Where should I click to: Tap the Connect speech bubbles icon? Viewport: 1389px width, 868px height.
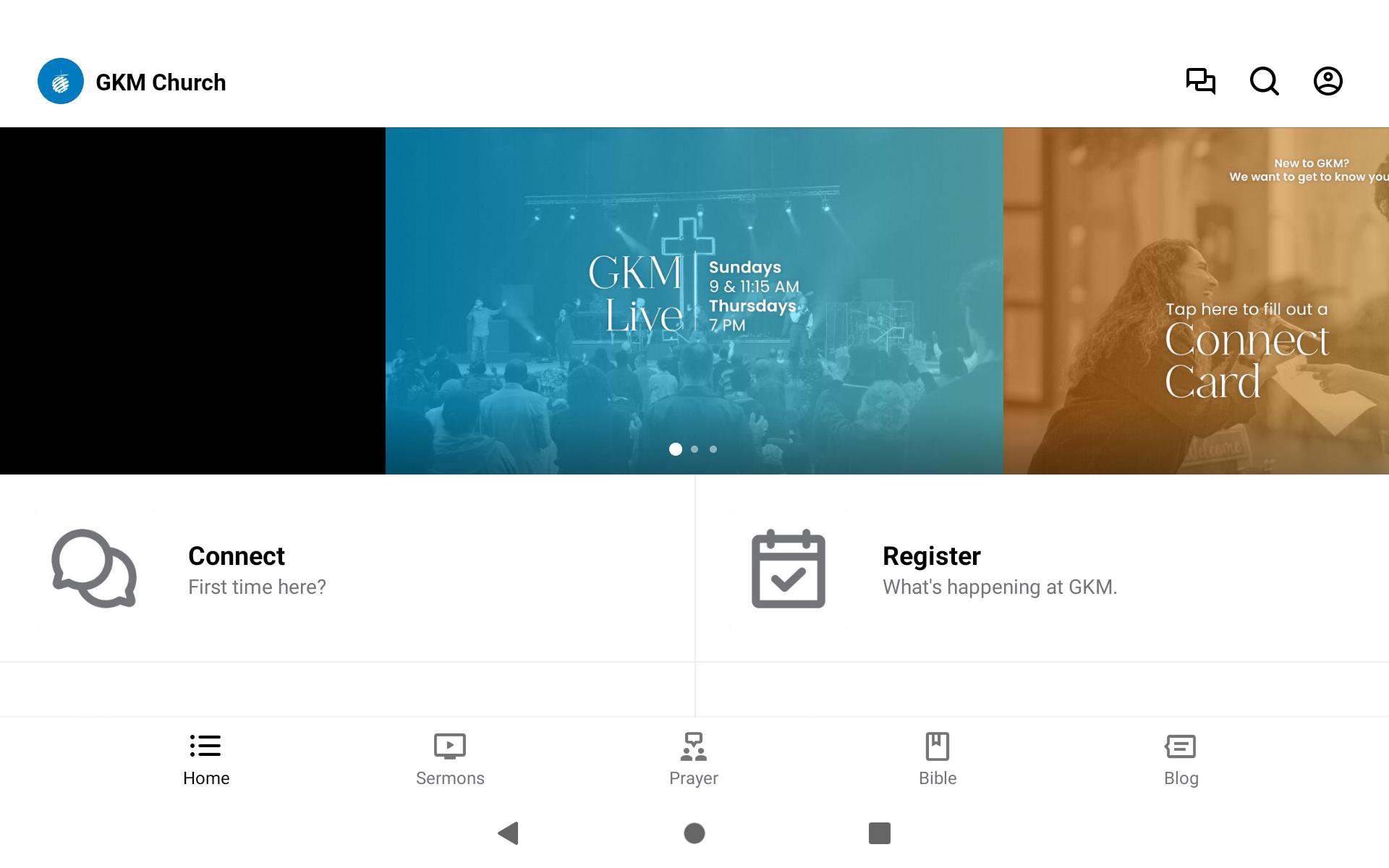click(94, 569)
